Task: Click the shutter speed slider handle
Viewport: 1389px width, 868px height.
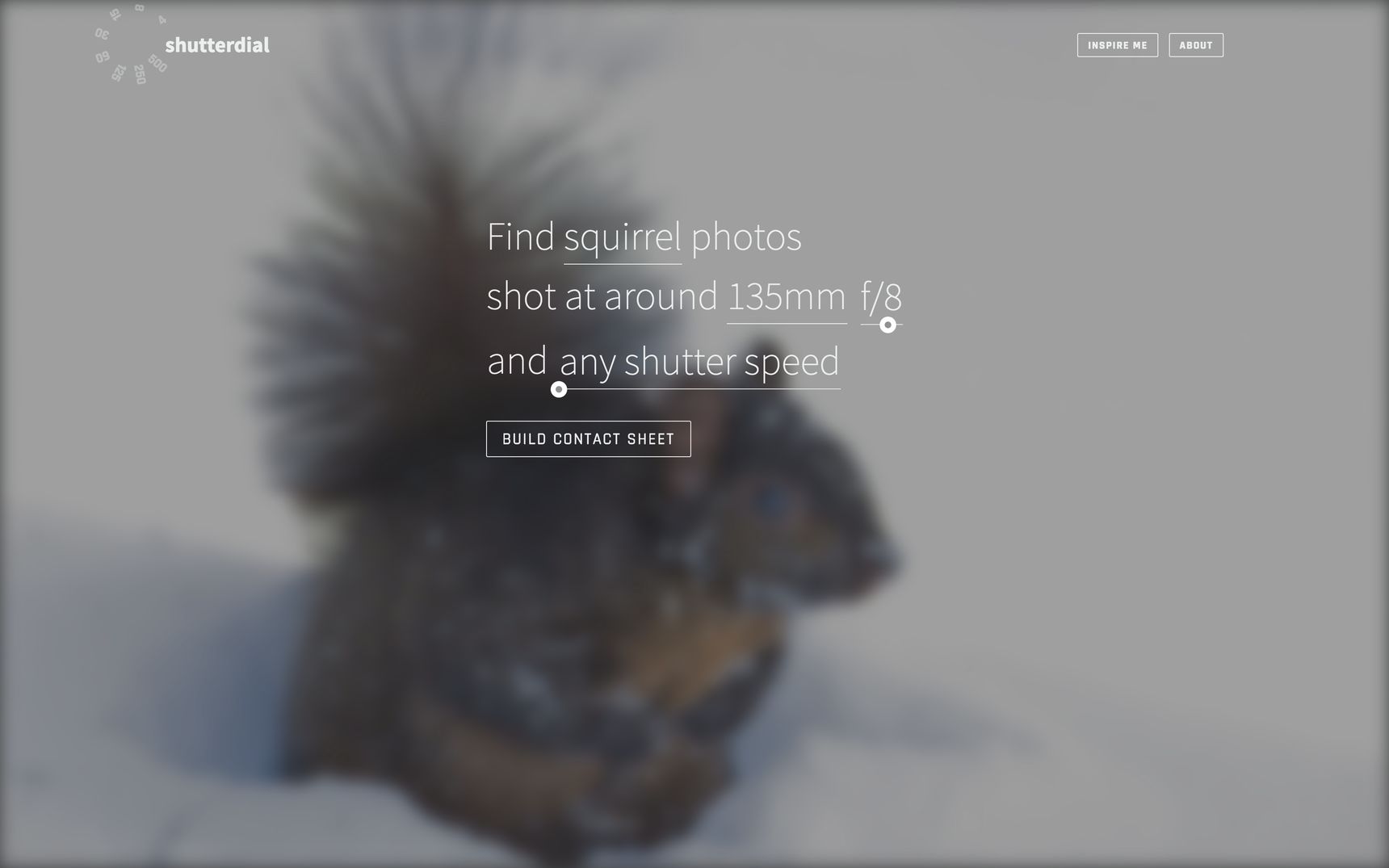Action: coord(559,389)
